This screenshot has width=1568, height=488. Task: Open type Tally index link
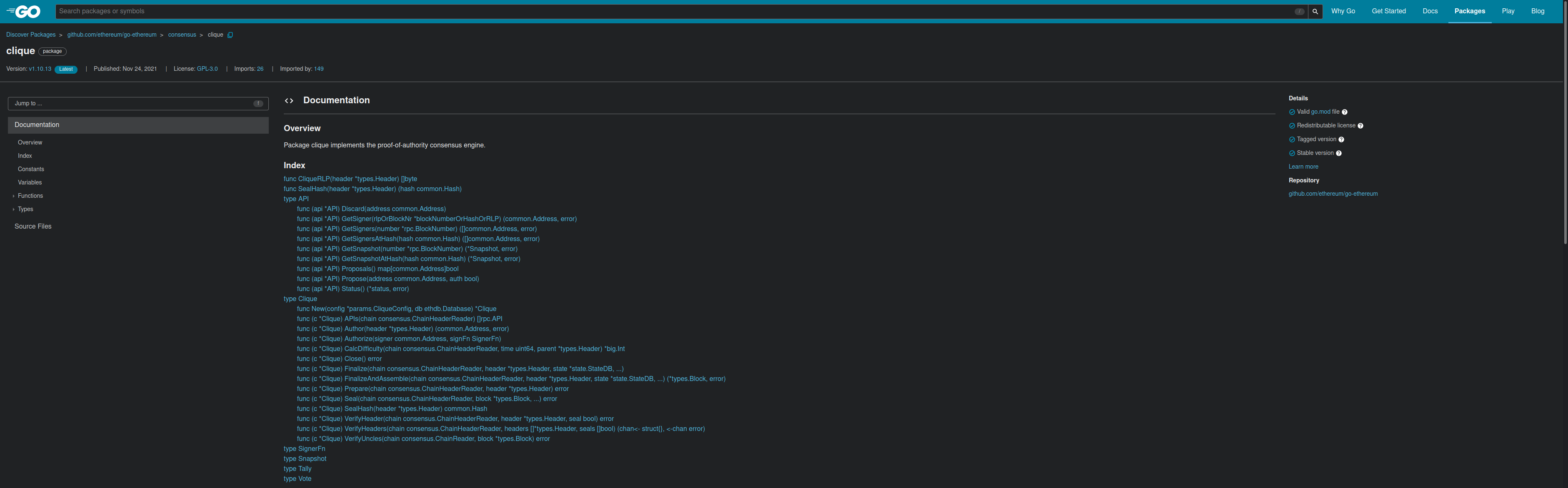point(298,469)
